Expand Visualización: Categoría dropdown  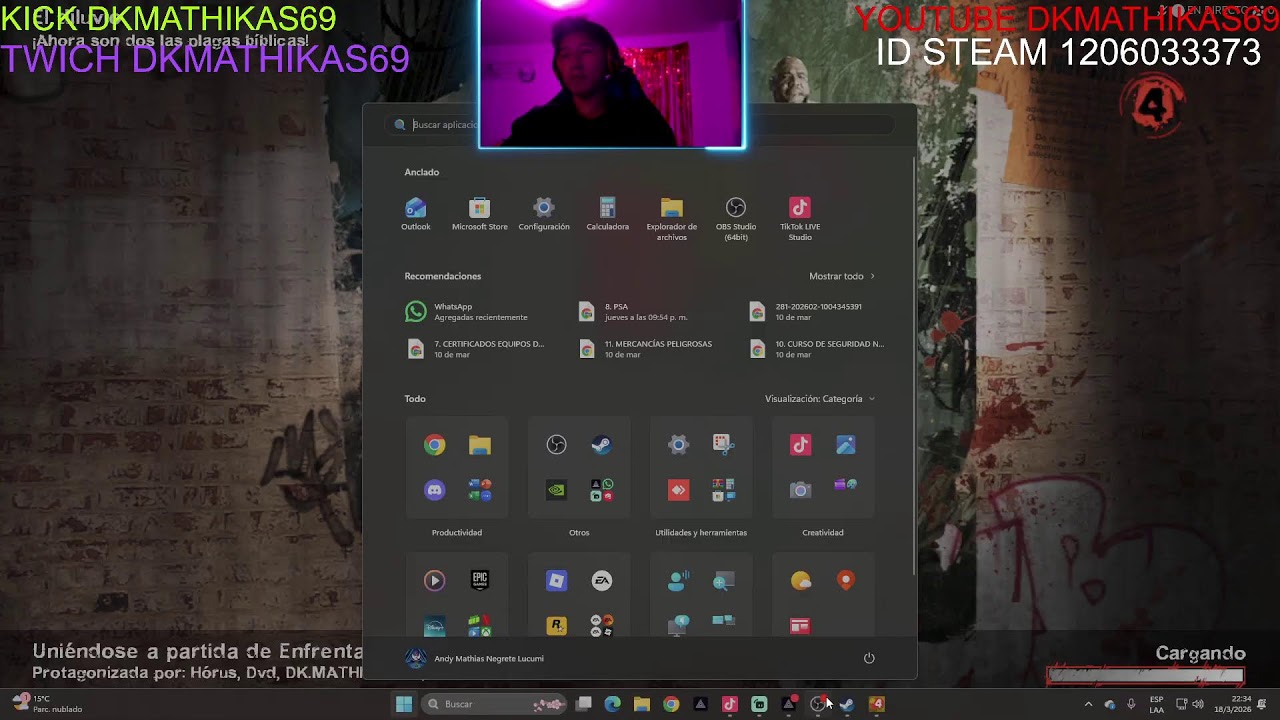820,399
